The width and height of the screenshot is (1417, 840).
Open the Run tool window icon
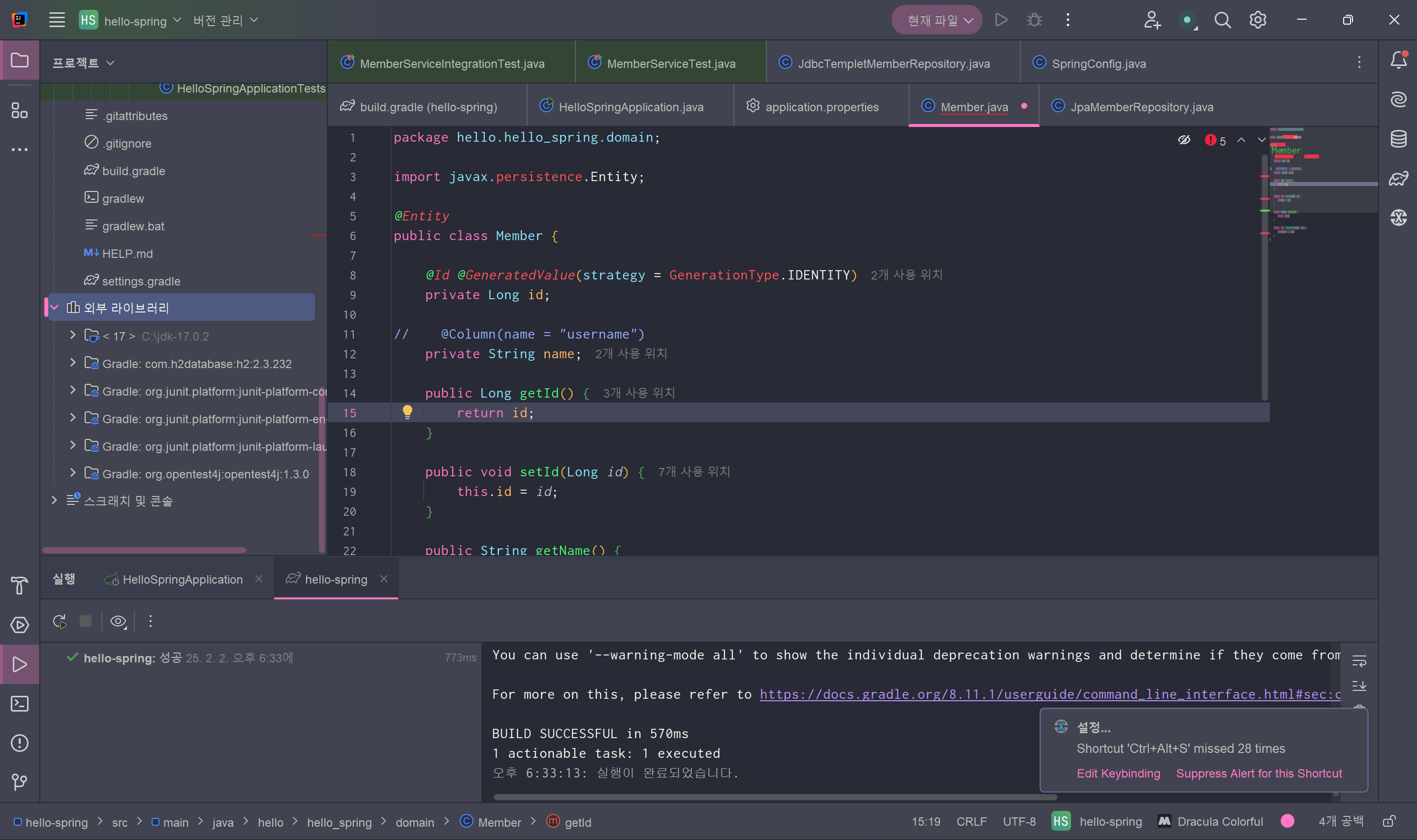[20, 664]
